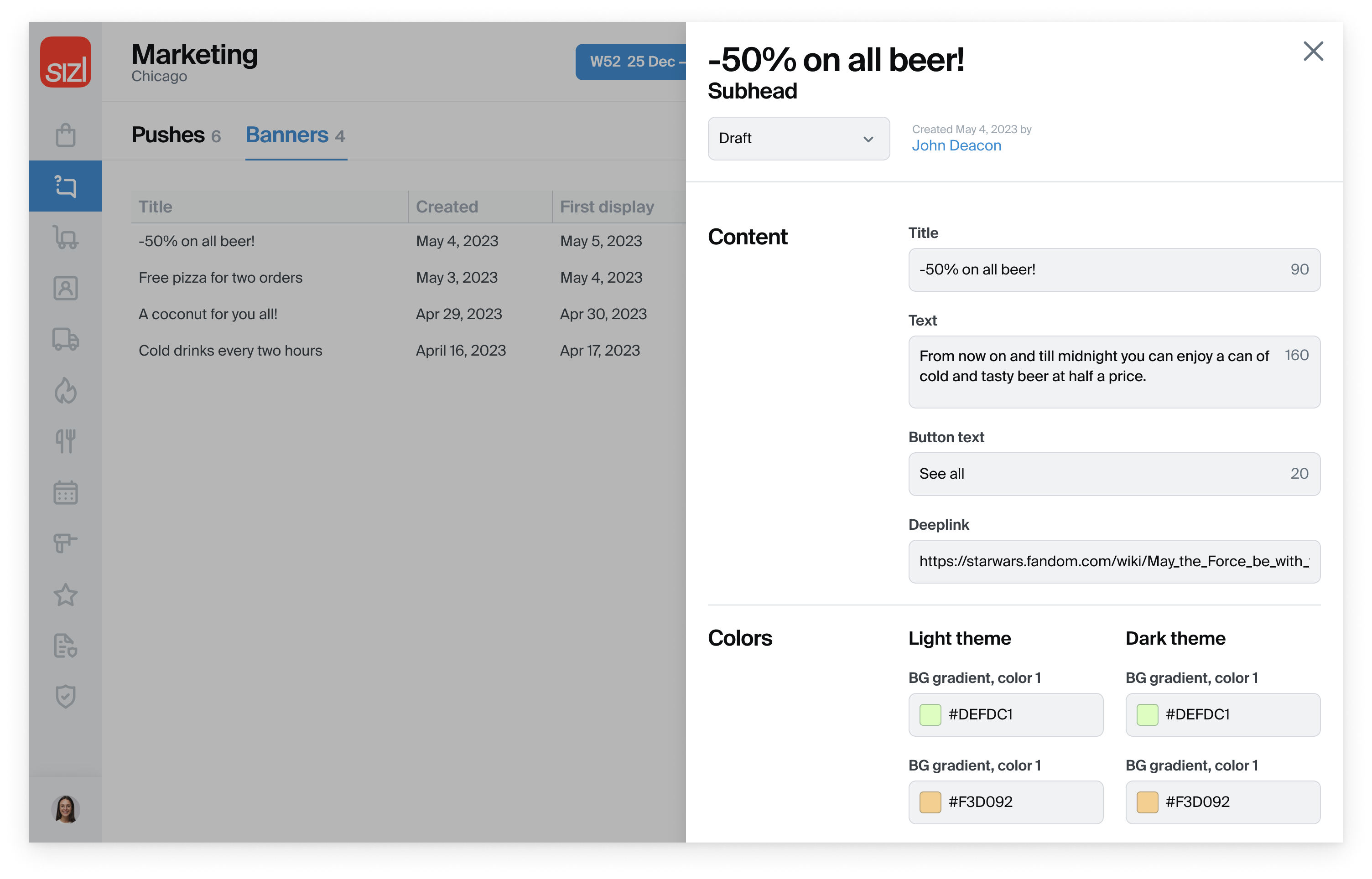The image size is (1372, 879).
Task: Click the delivery truck sidebar icon
Action: coord(66,340)
